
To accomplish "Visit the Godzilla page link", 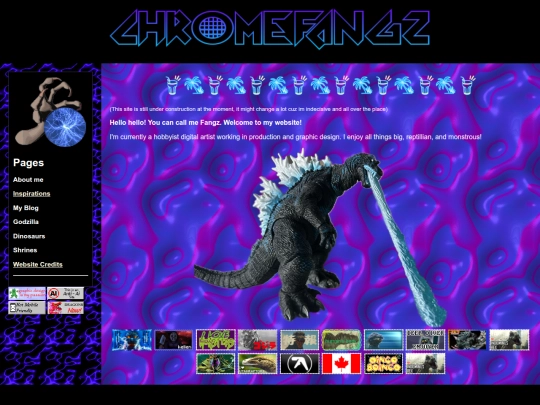I will [26, 222].
